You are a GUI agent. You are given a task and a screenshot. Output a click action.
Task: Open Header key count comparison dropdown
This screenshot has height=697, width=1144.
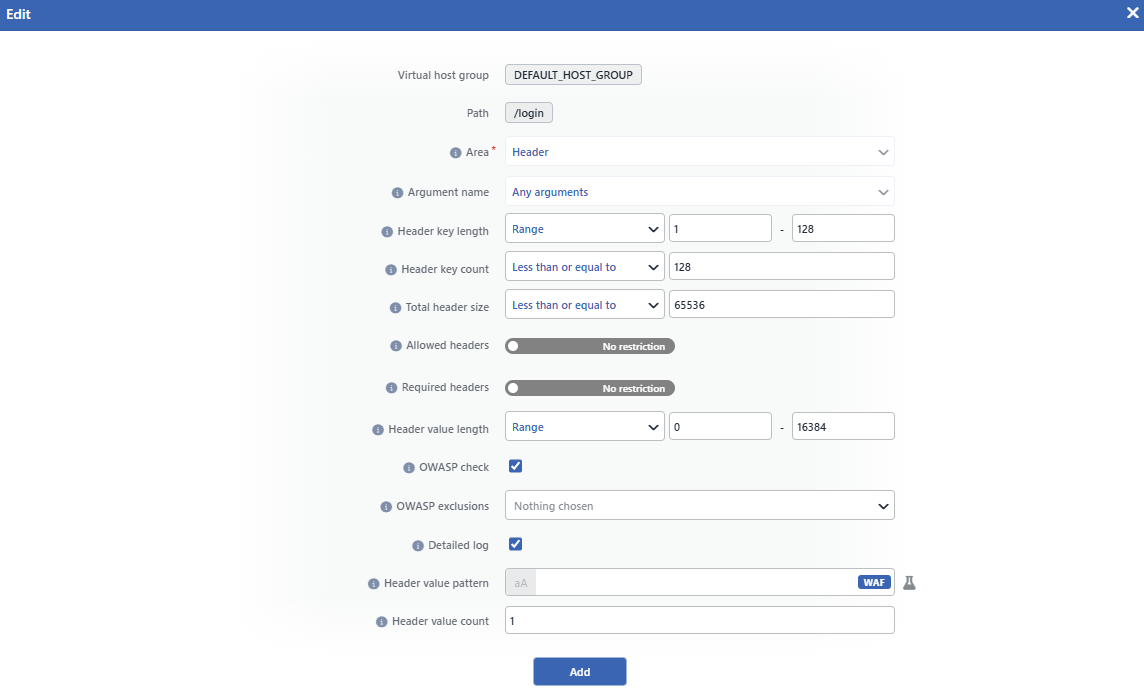(584, 266)
